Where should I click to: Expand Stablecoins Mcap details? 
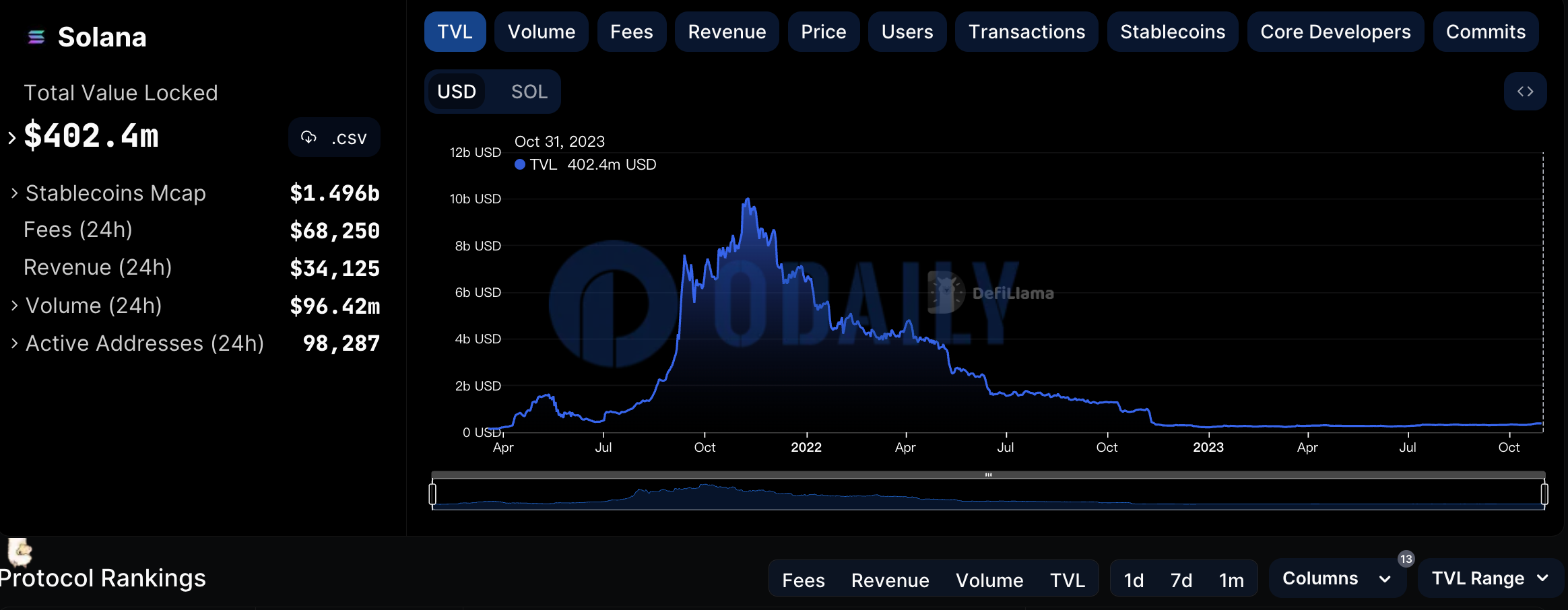pyautogui.click(x=14, y=193)
